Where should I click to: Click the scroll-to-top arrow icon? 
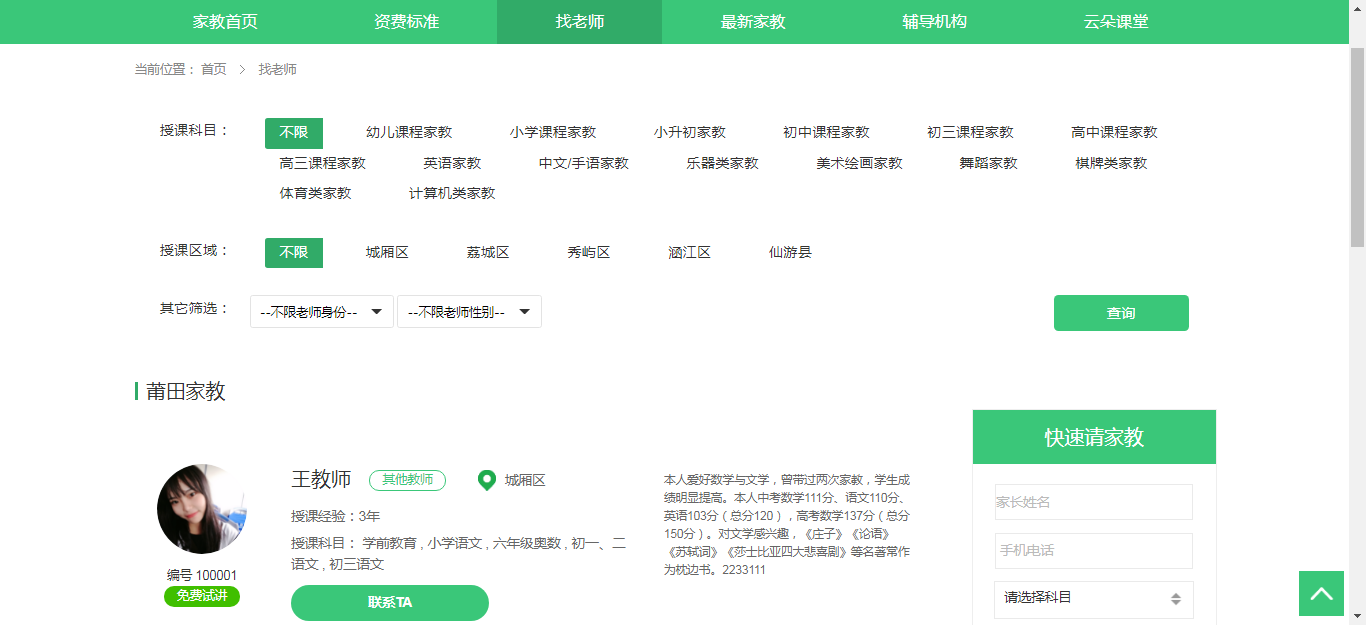(x=1321, y=594)
